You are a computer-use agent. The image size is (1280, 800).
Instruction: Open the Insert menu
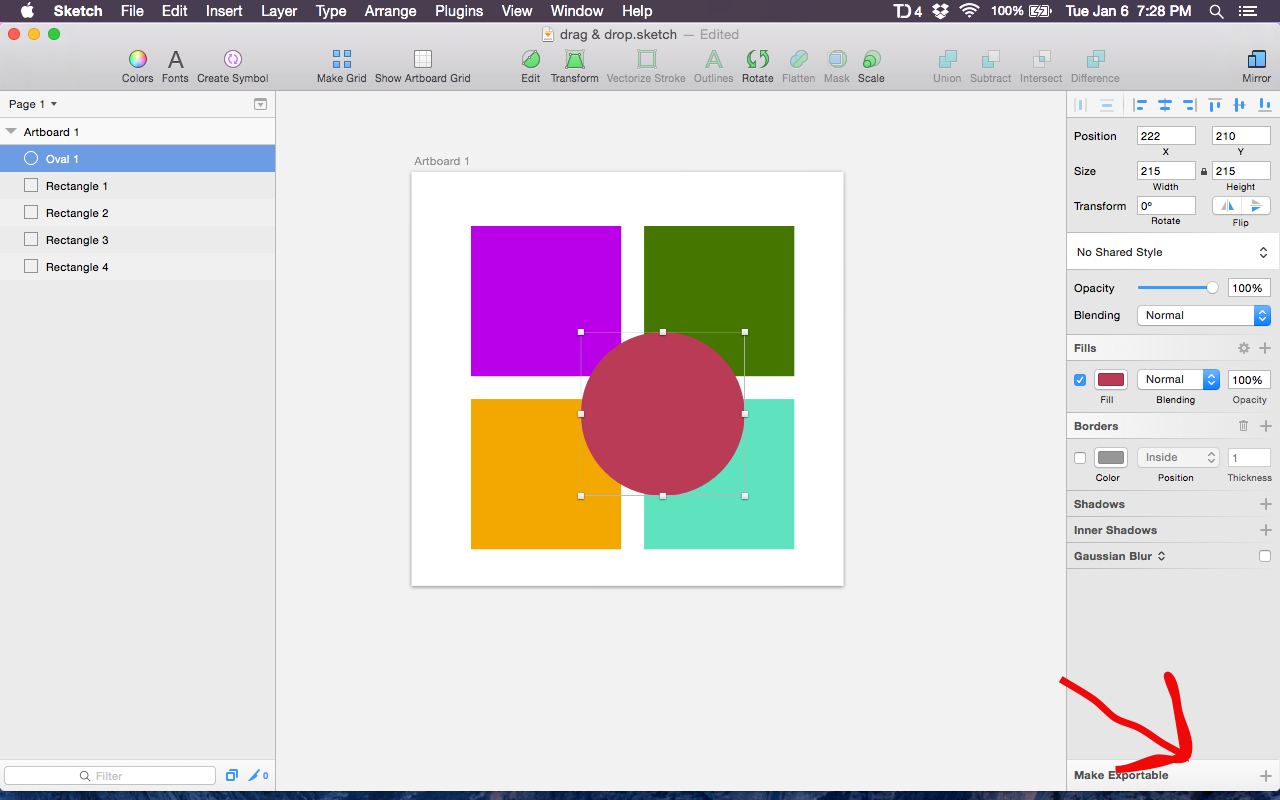click(224, 11)
